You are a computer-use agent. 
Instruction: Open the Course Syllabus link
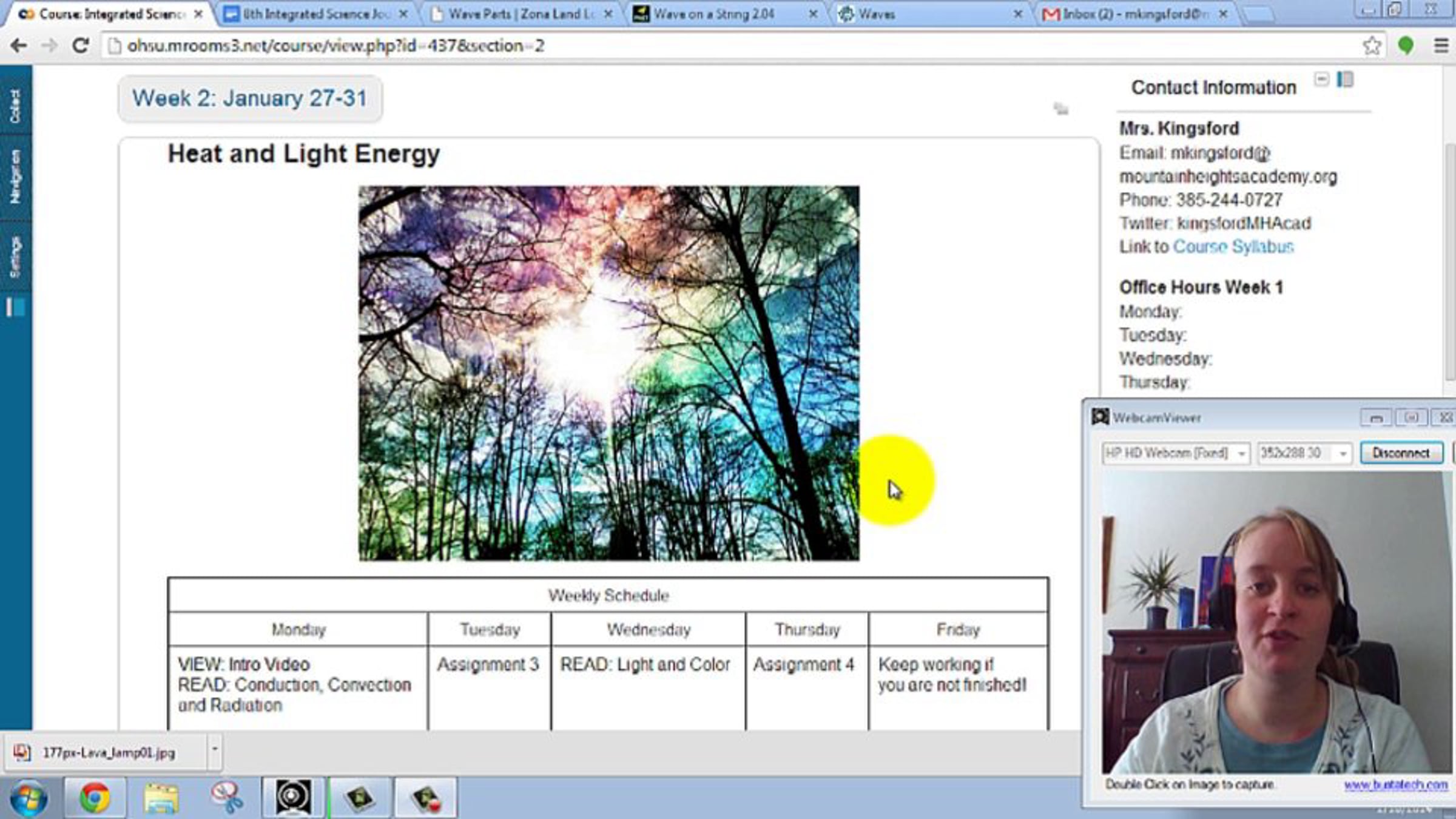tap(1233, 247)
